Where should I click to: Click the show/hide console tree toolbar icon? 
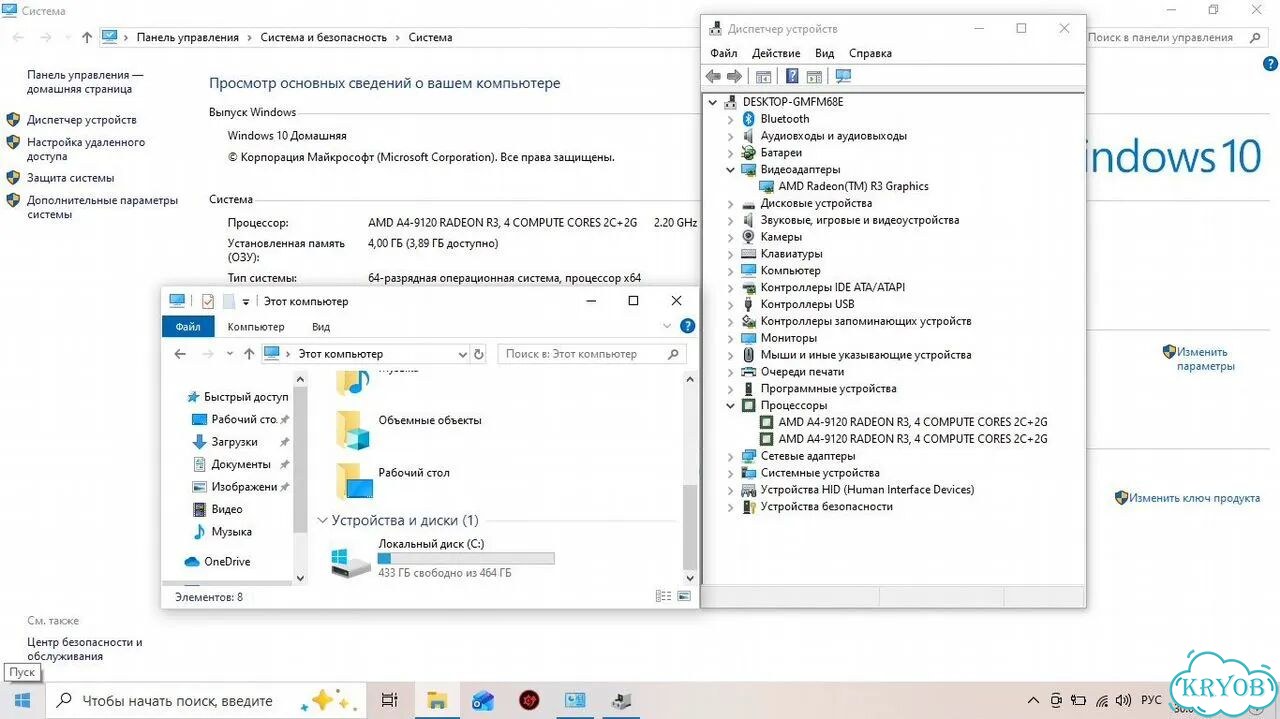[x=764, y=77]
